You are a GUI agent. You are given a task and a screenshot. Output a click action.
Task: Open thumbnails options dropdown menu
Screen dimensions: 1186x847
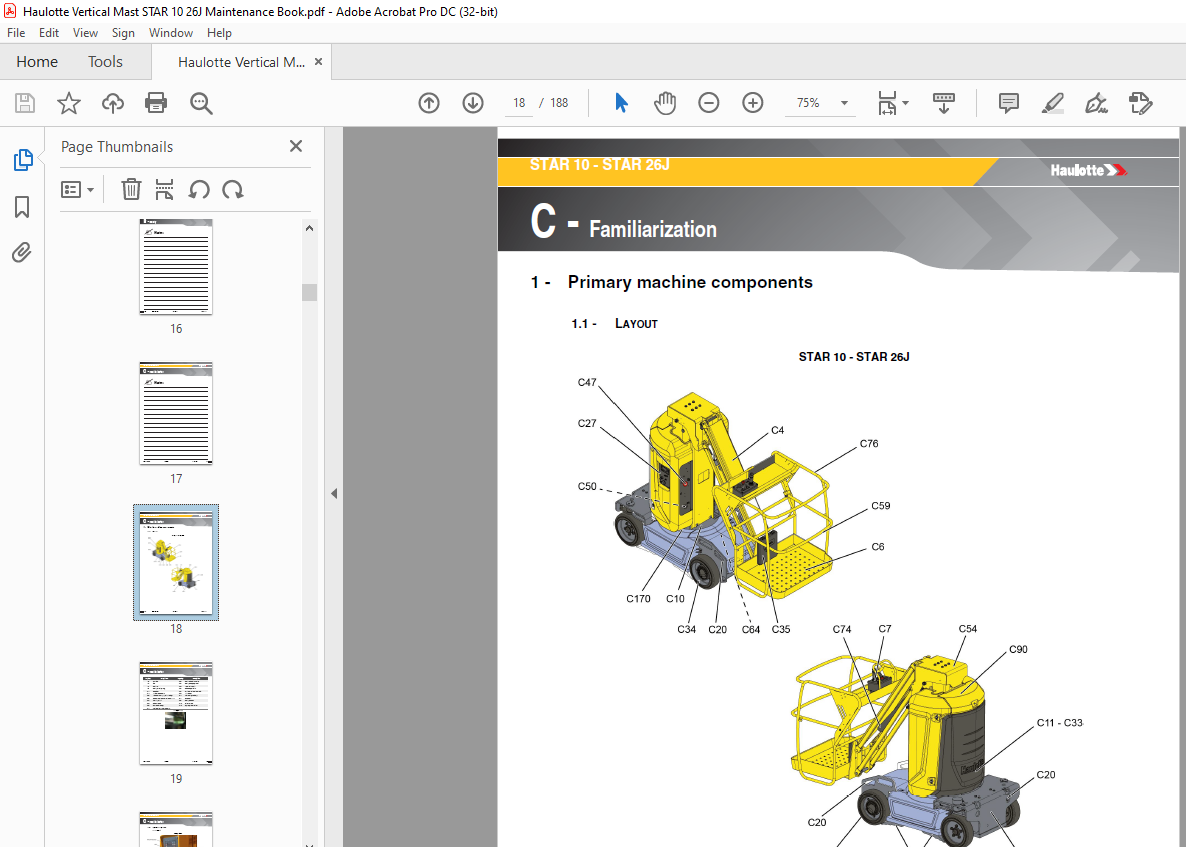pyautogui.click(x=77, y=189)
